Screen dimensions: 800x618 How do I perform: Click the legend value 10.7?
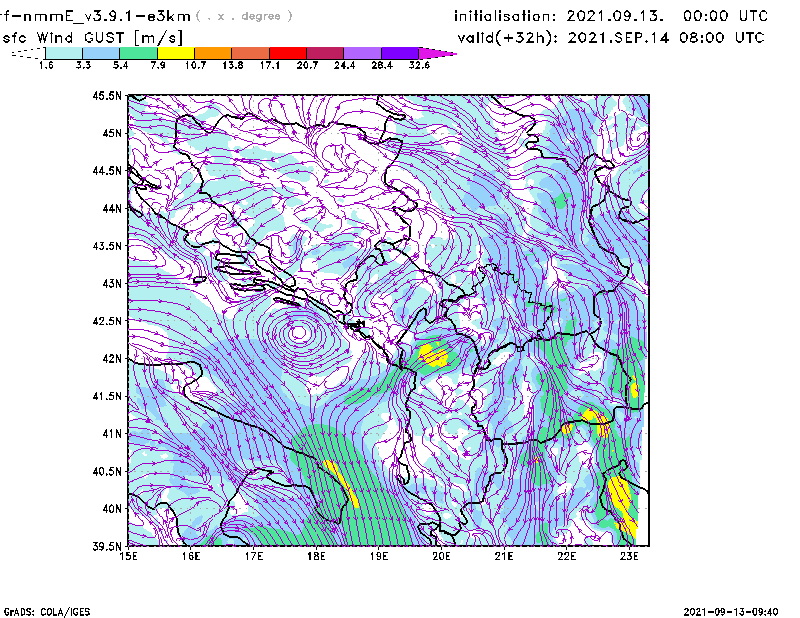195,65
